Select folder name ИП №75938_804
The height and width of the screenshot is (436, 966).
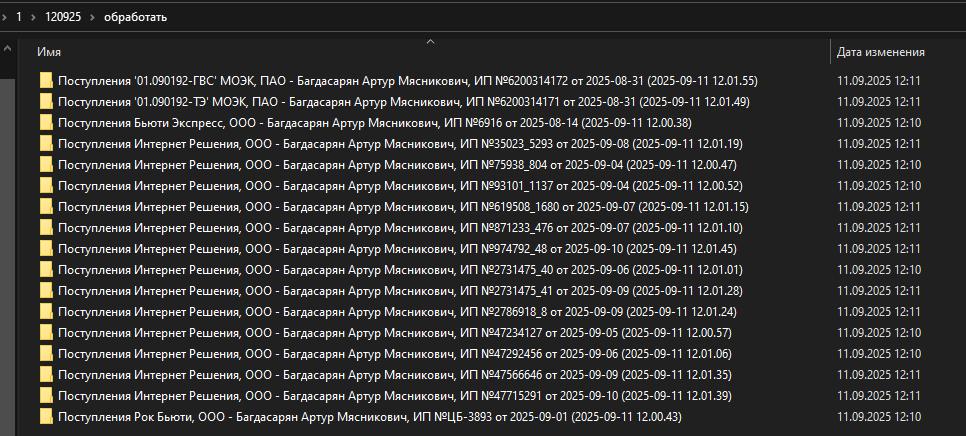point(397,165)
